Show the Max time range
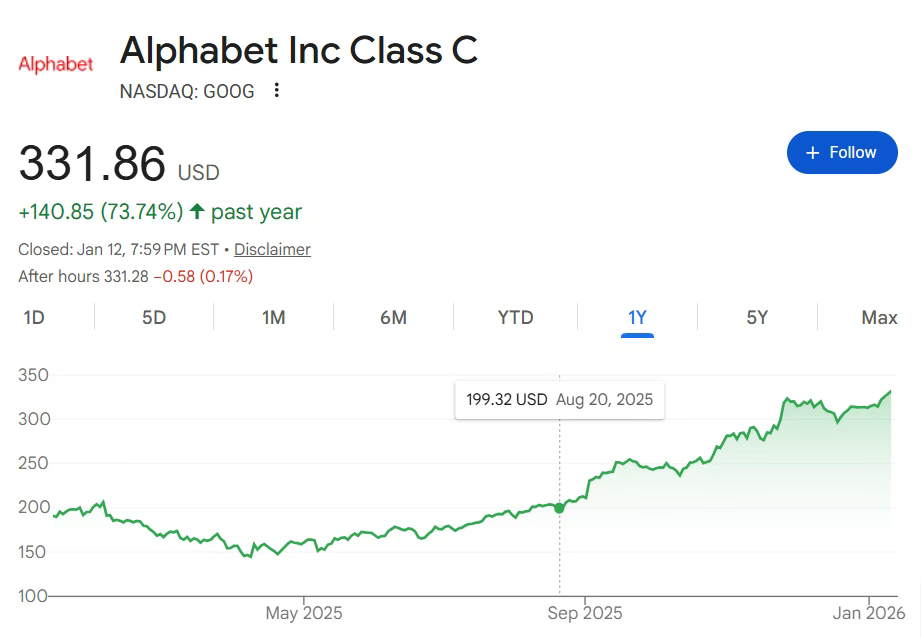921x638 pixels. (x=879, y=318)
